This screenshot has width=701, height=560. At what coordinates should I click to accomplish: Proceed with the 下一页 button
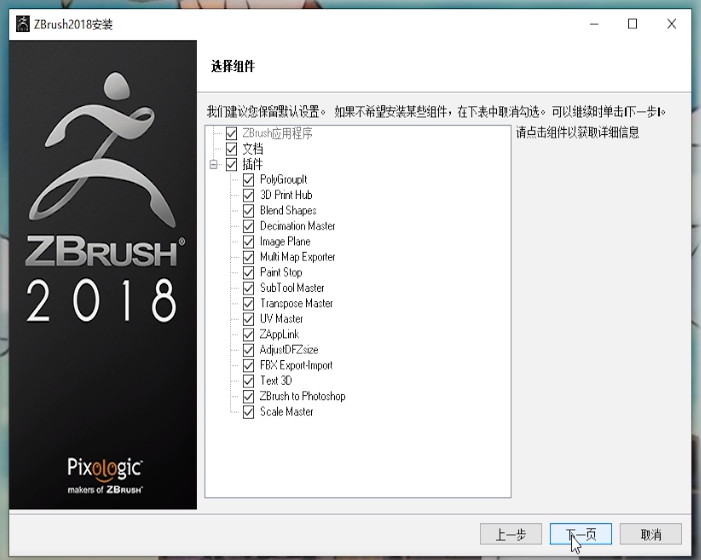click(581, 534)
